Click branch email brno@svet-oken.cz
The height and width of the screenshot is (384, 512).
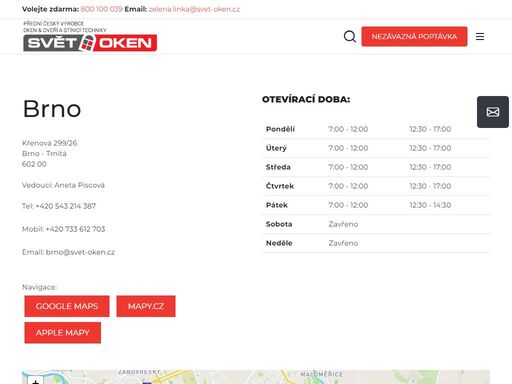[x=80, y=252]
